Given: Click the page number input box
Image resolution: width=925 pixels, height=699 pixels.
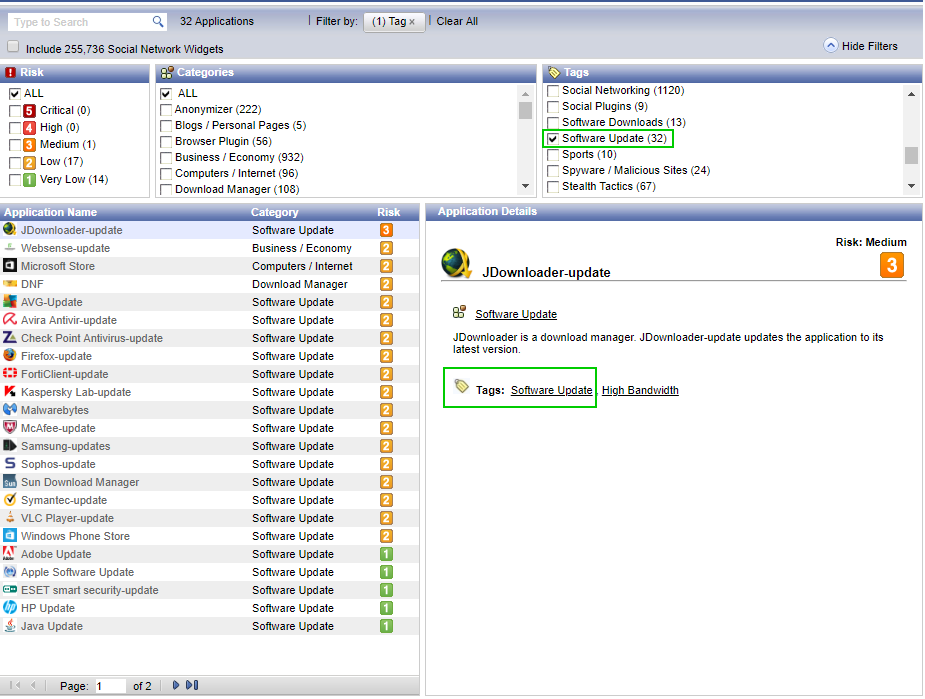Looking at the screenshot, I should click(x=110, y=685).
